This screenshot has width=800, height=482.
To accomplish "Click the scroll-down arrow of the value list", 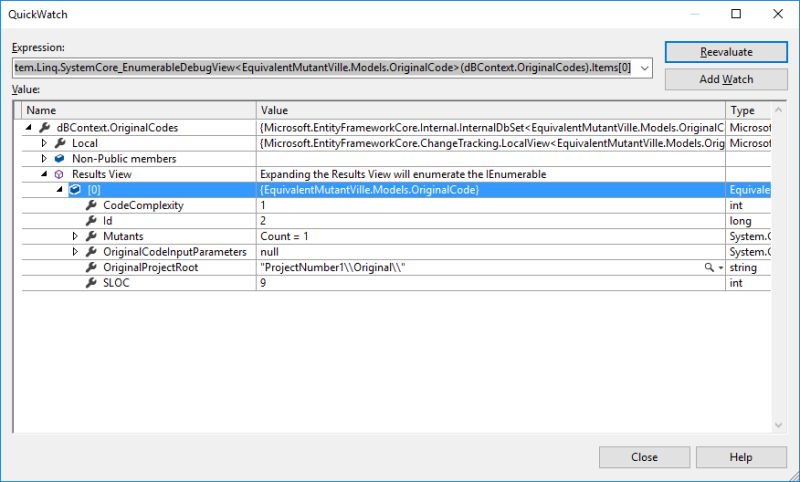I will [x=779, y=424].
